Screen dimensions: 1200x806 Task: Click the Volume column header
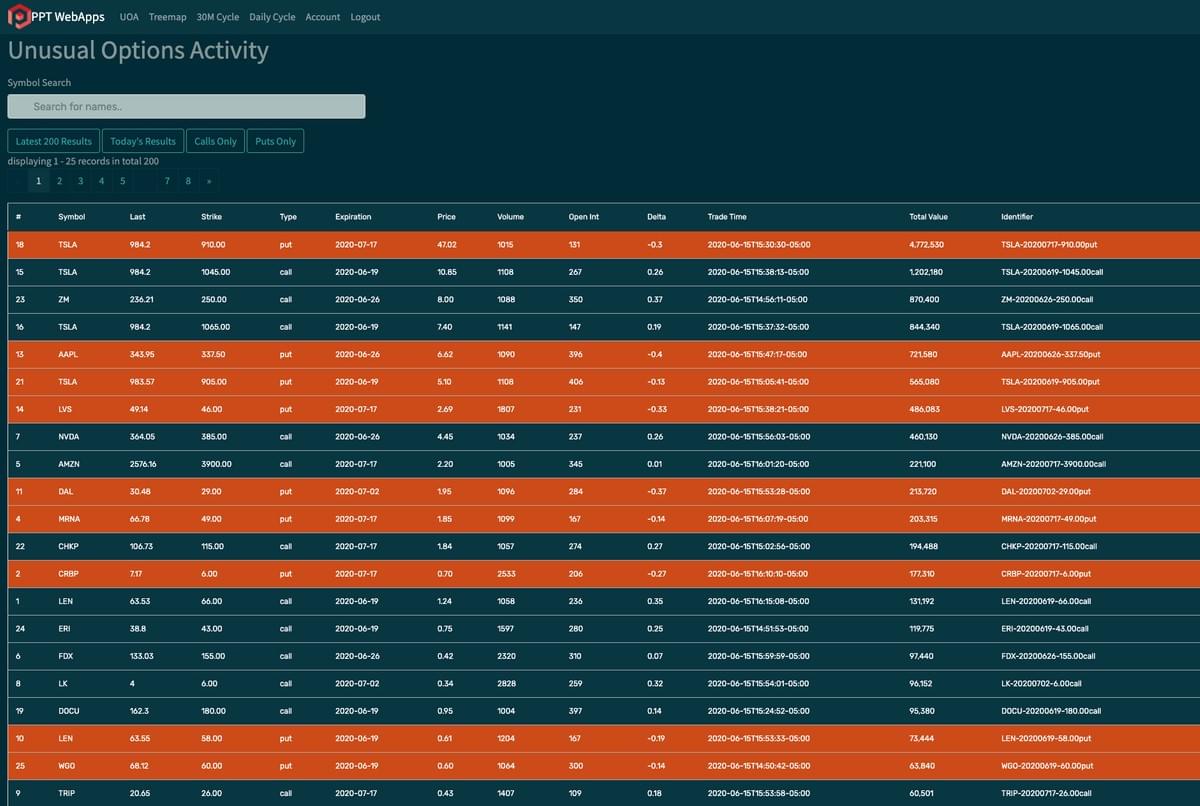(510, 217)
